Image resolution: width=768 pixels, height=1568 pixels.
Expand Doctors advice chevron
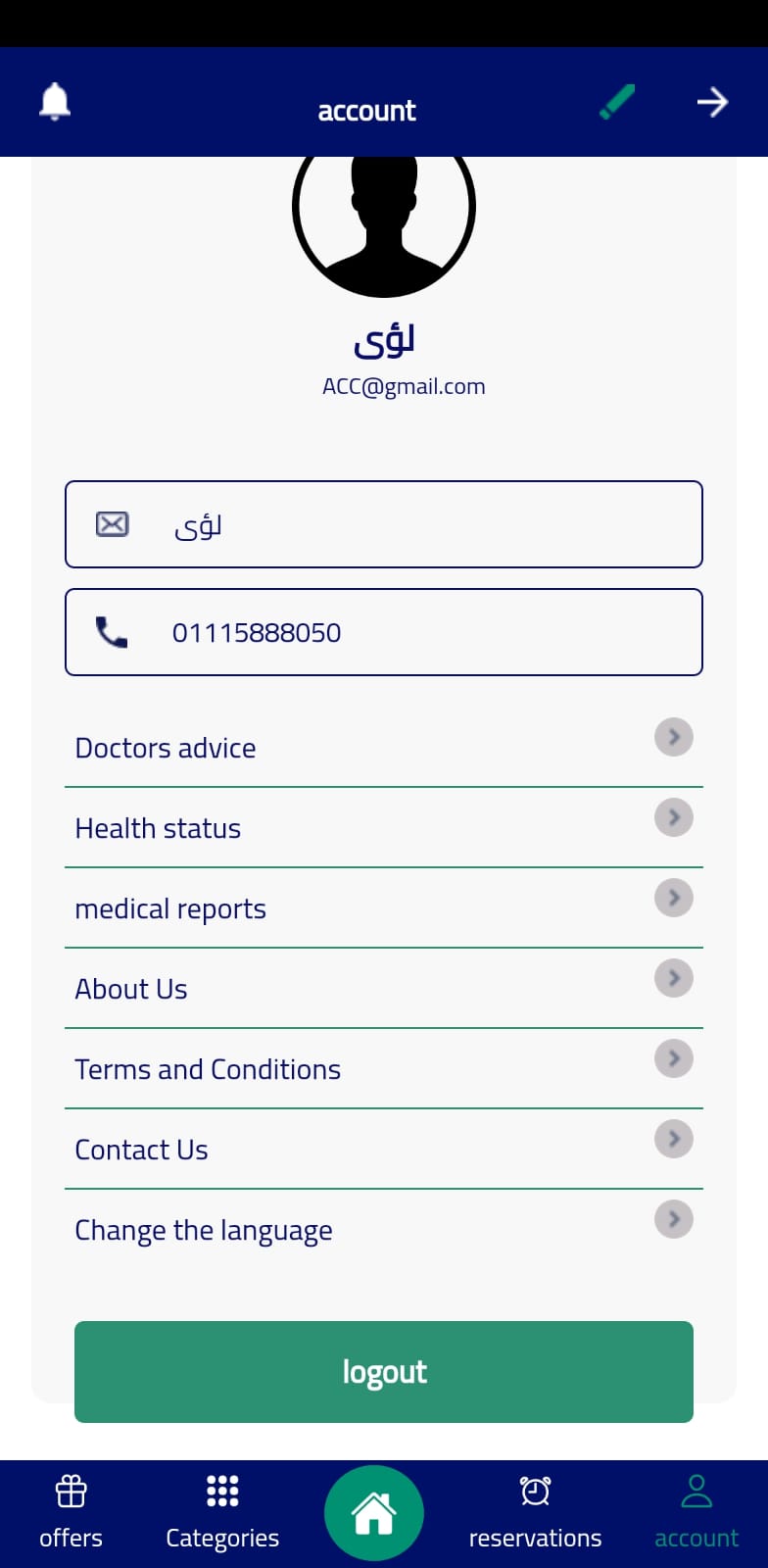(x=674, y=737)
